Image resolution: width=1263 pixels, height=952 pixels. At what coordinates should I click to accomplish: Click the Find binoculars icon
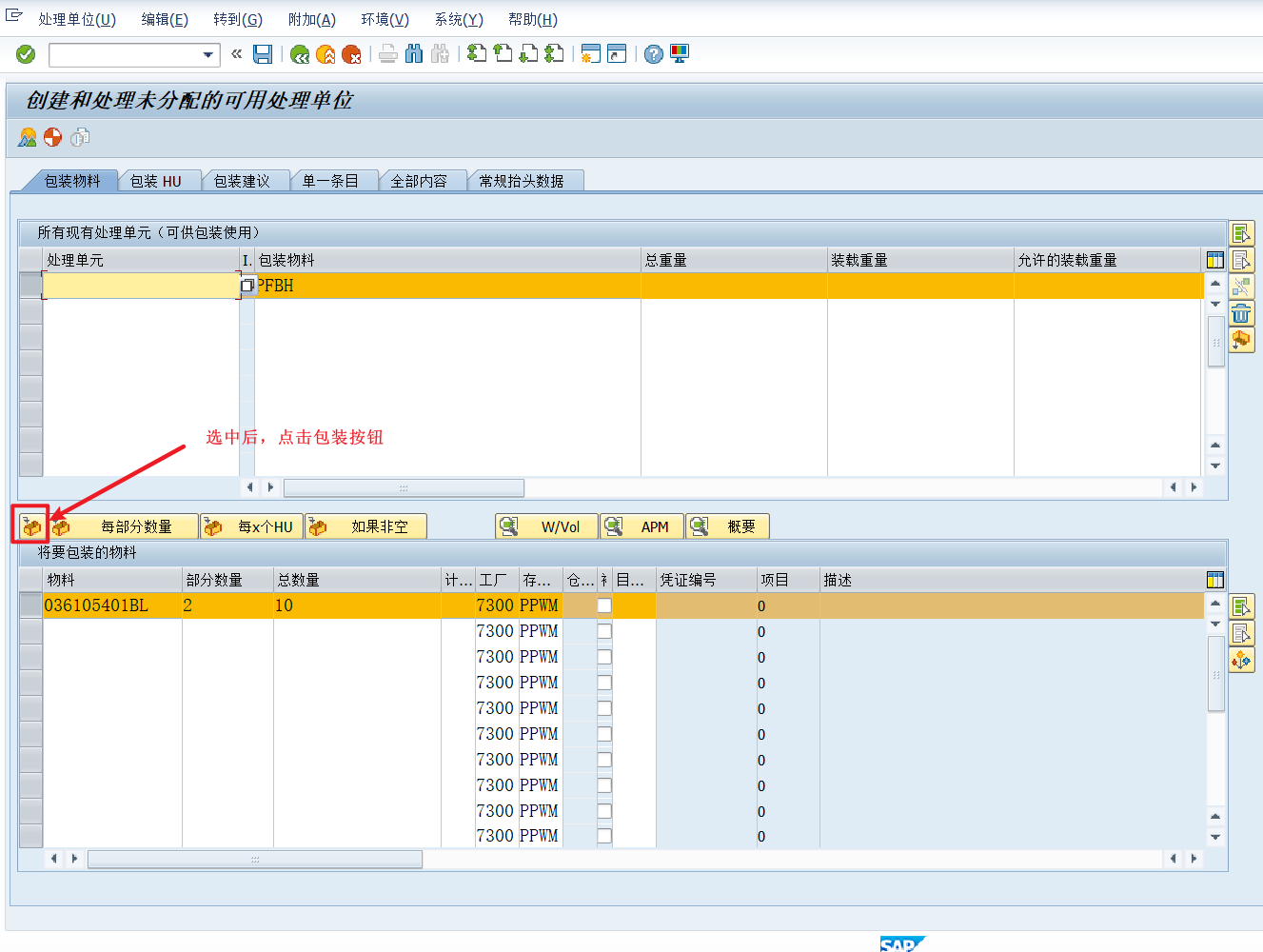pyautogui.click(x=414, y=54)
